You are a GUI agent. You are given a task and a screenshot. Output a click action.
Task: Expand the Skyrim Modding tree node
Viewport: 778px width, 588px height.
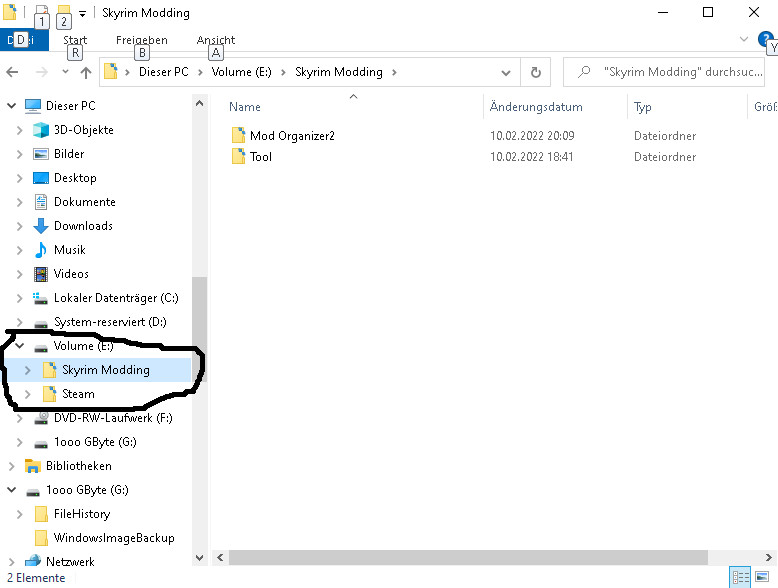[x=27, y=370]
